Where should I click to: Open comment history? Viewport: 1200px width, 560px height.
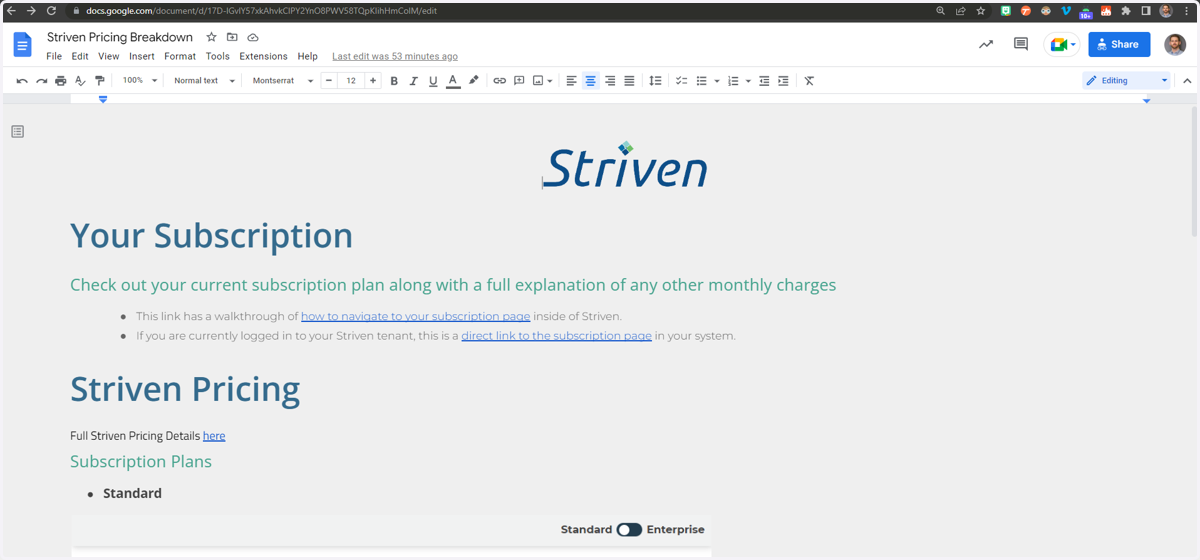1021,44
